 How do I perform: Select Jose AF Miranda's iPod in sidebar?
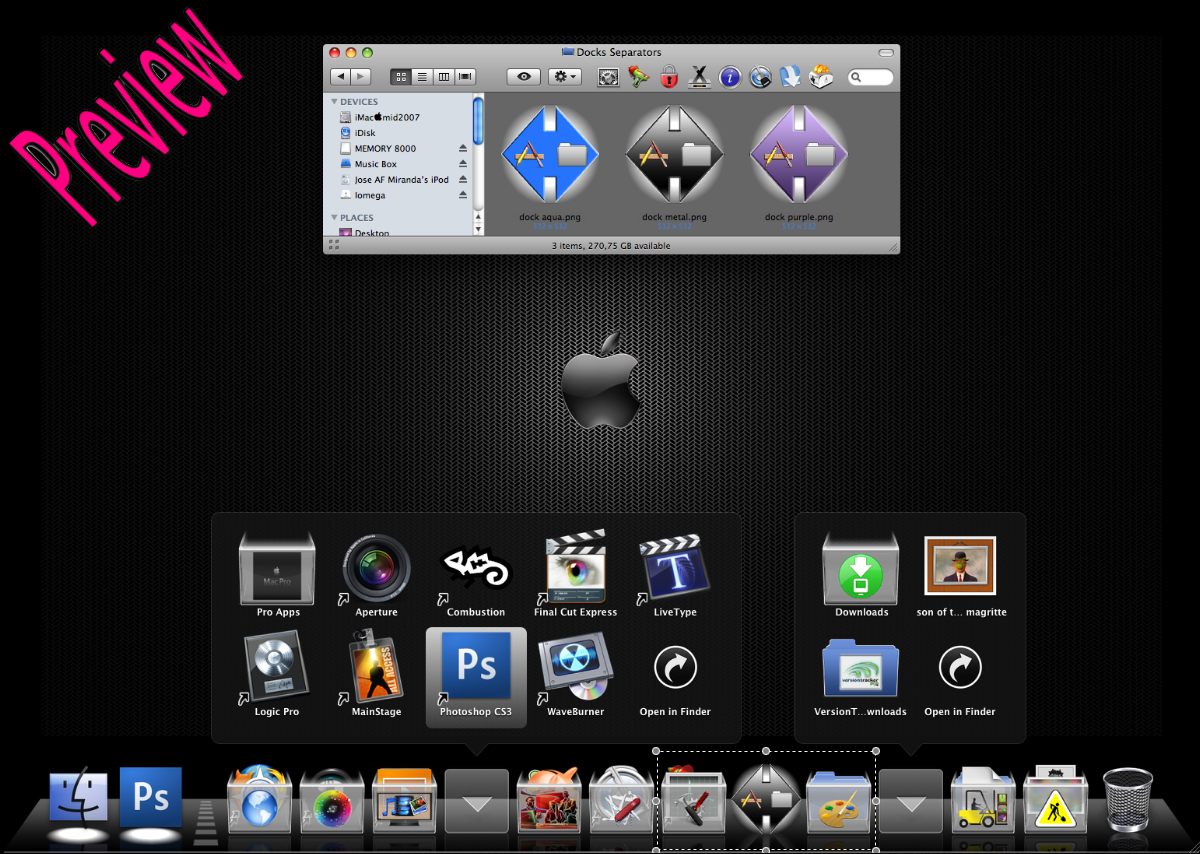394,180
